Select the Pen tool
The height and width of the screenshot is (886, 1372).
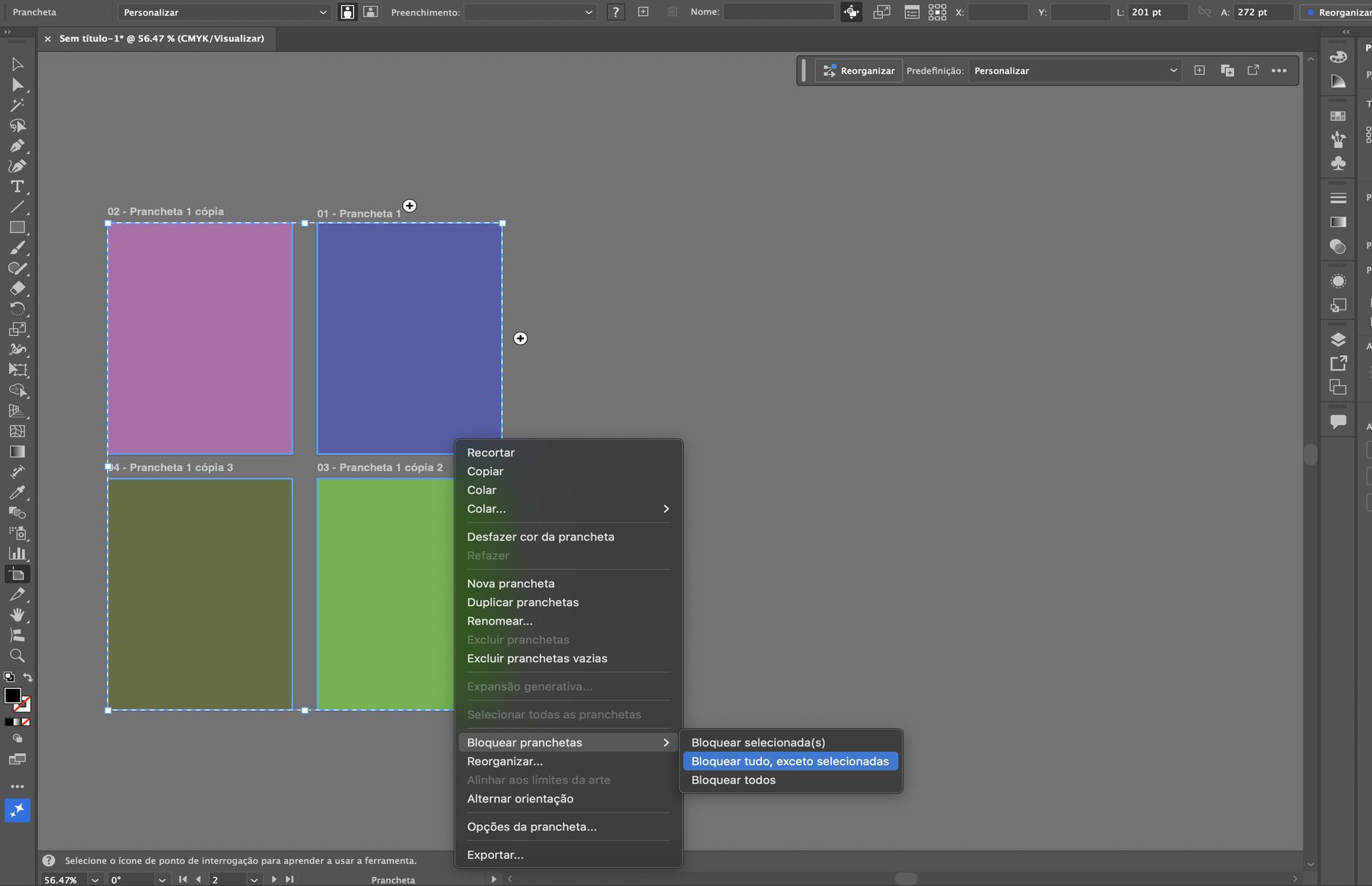tap(17, 146)
